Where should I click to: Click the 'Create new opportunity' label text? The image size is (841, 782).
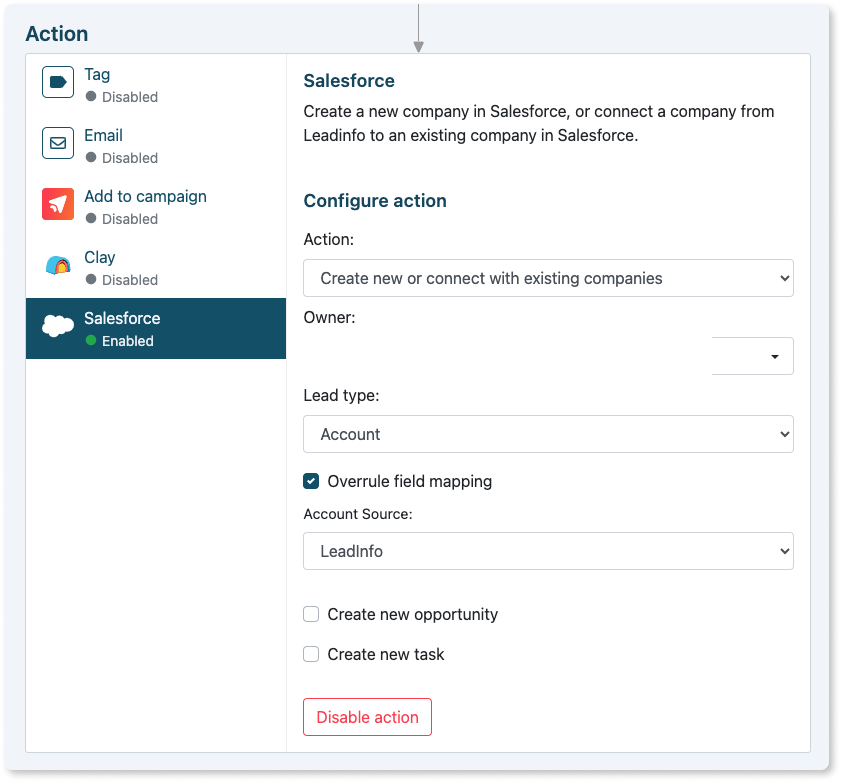(x=412, y=615)
